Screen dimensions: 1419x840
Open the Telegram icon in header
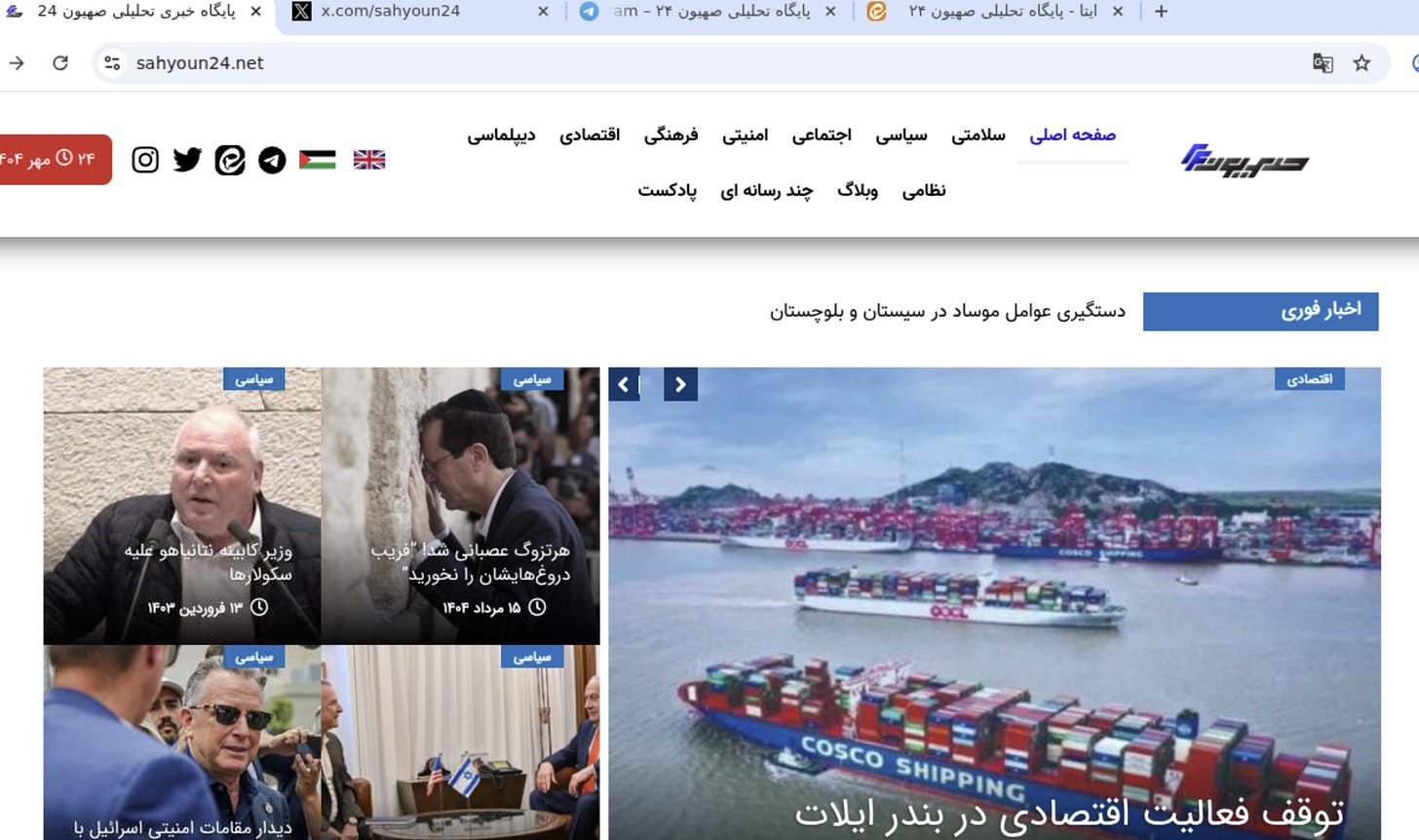pyautogui.click(x=272, y=160)
